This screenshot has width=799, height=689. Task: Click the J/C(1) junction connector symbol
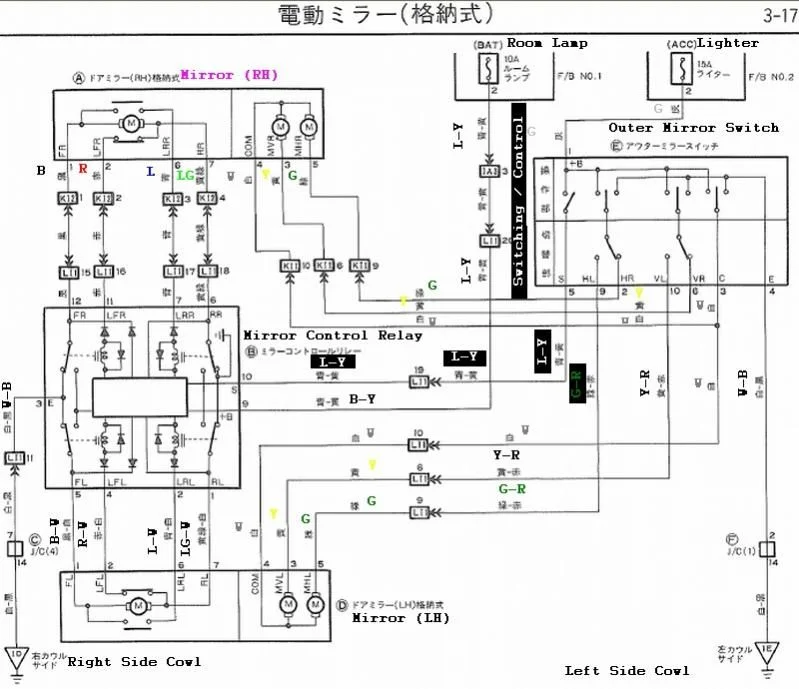(x=768, y=548)
